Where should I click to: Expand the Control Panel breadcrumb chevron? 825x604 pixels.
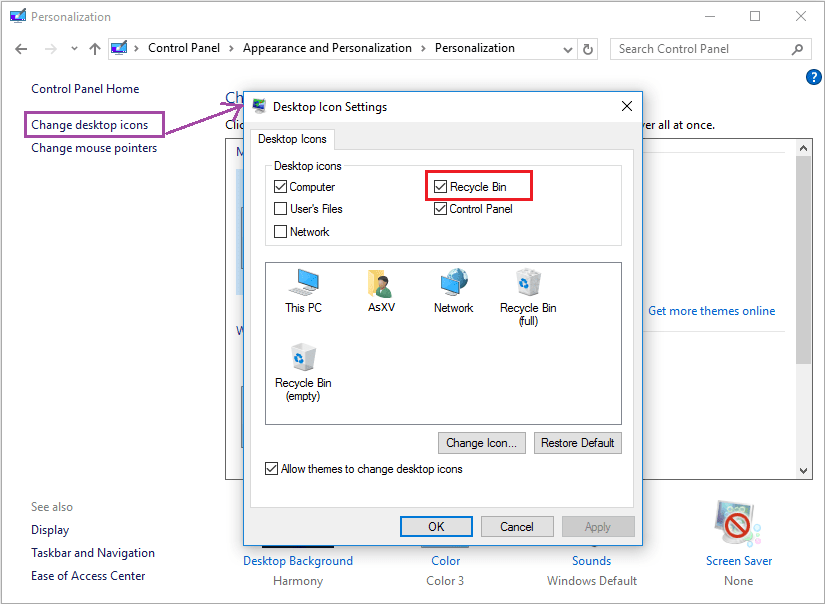click(x=231, y=48)
